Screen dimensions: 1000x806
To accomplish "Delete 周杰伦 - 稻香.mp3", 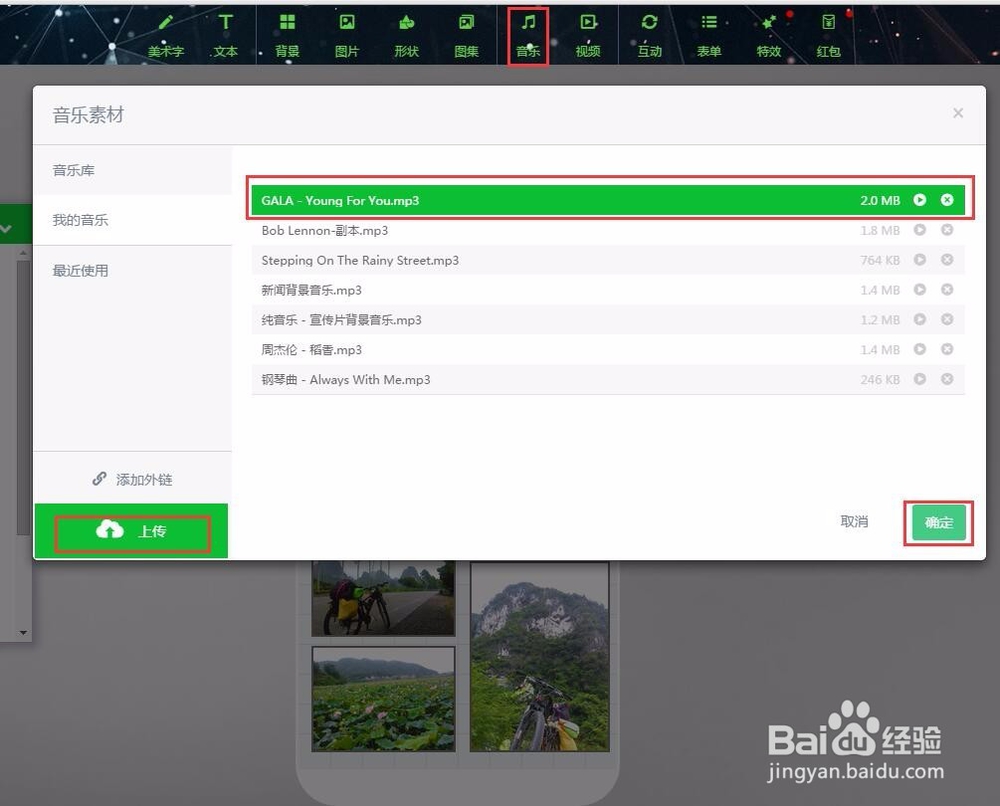I will (947, 349).
